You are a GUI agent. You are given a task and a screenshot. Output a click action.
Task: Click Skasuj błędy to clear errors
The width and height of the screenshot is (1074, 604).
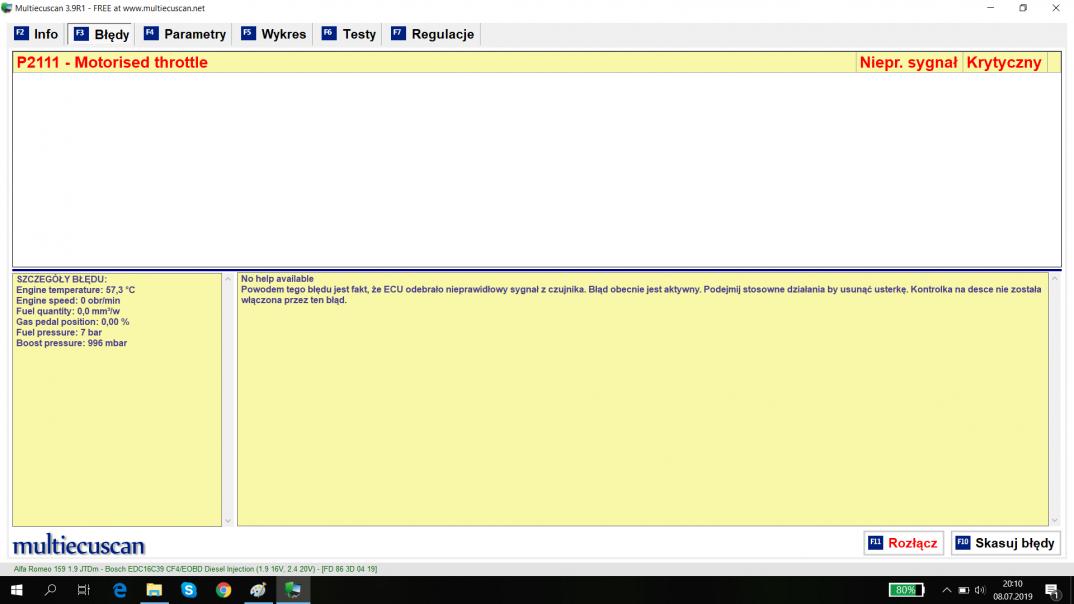(x=1006, y=543)
